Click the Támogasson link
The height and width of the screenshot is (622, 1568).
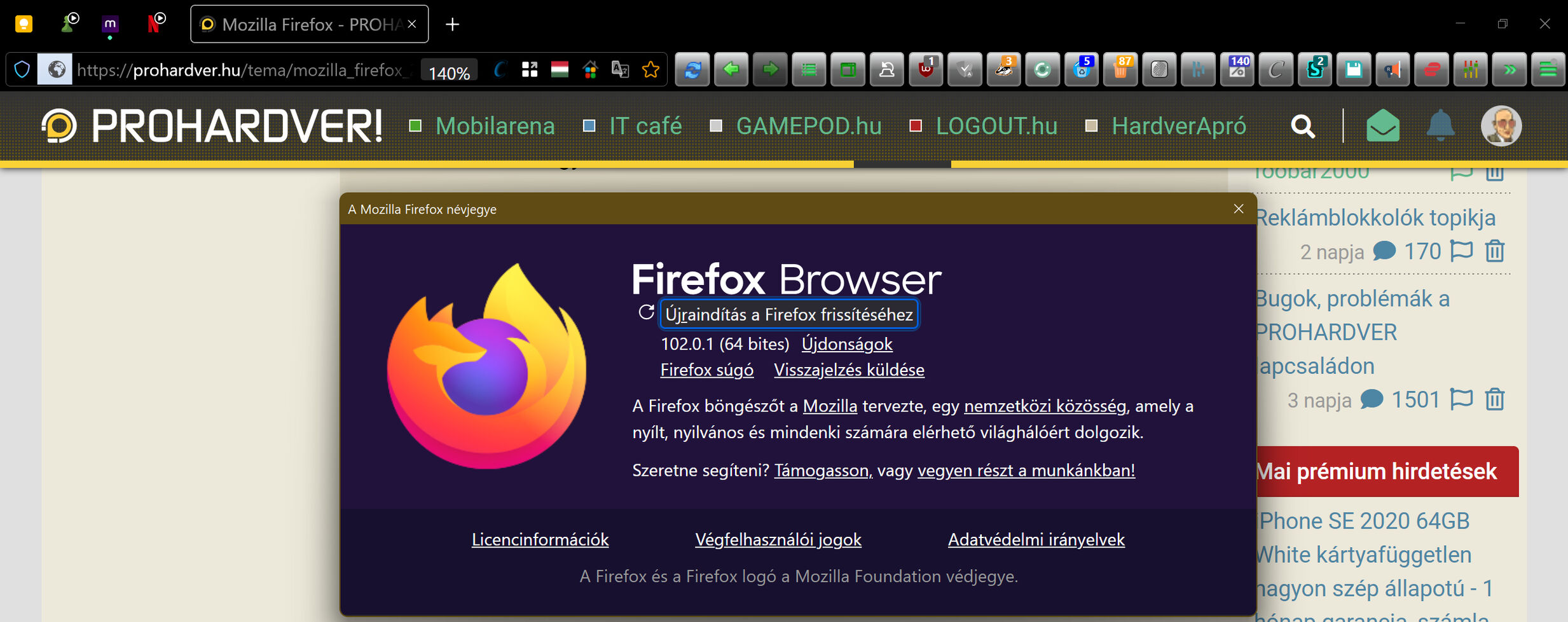tap(823, 471)
